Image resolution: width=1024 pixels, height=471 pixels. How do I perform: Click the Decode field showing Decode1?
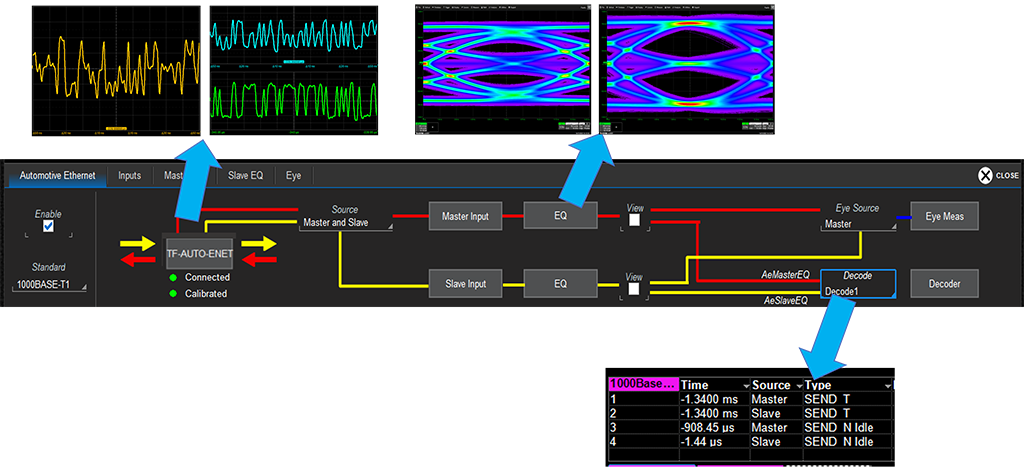click(x=857, y=291)
